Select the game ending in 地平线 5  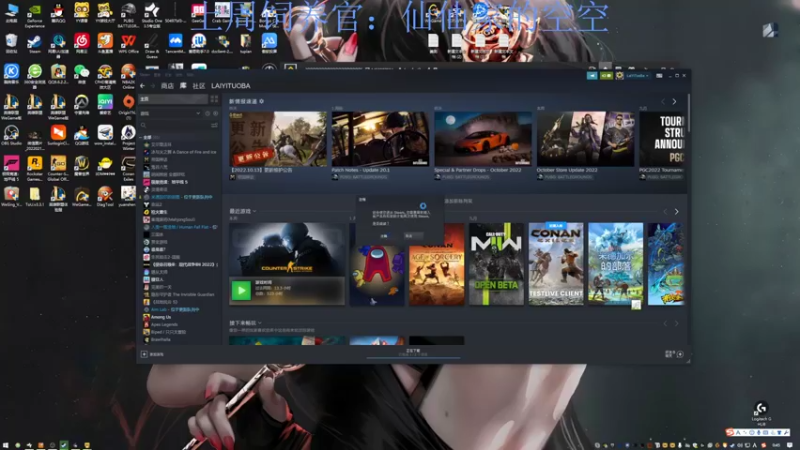[x=166, y=182]
